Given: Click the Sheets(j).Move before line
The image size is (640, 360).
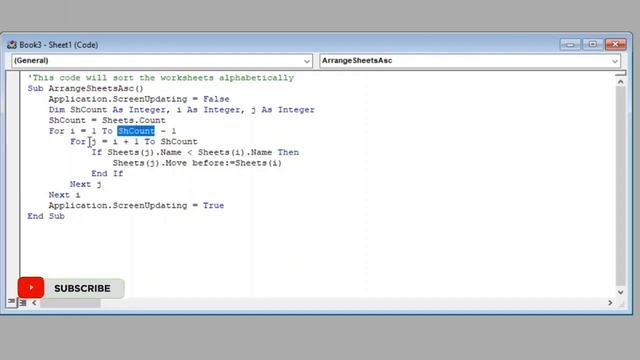Looking at the screenshot, I should pos(197,163).
